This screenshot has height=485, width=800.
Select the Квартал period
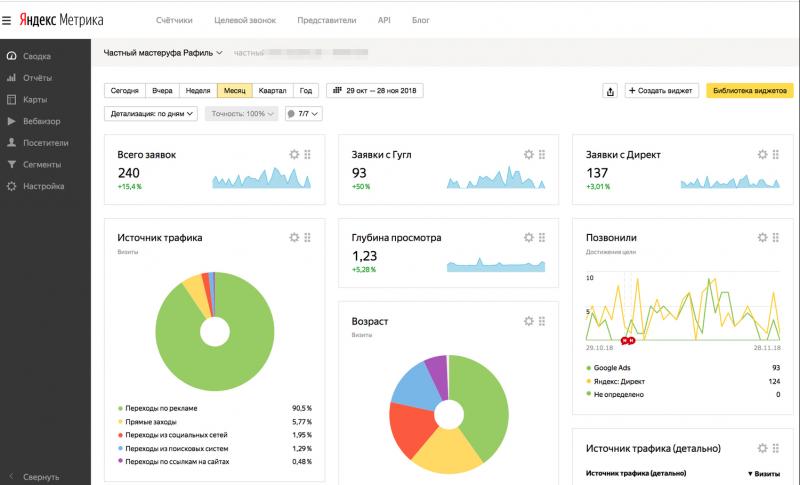[x=272, y=91]
